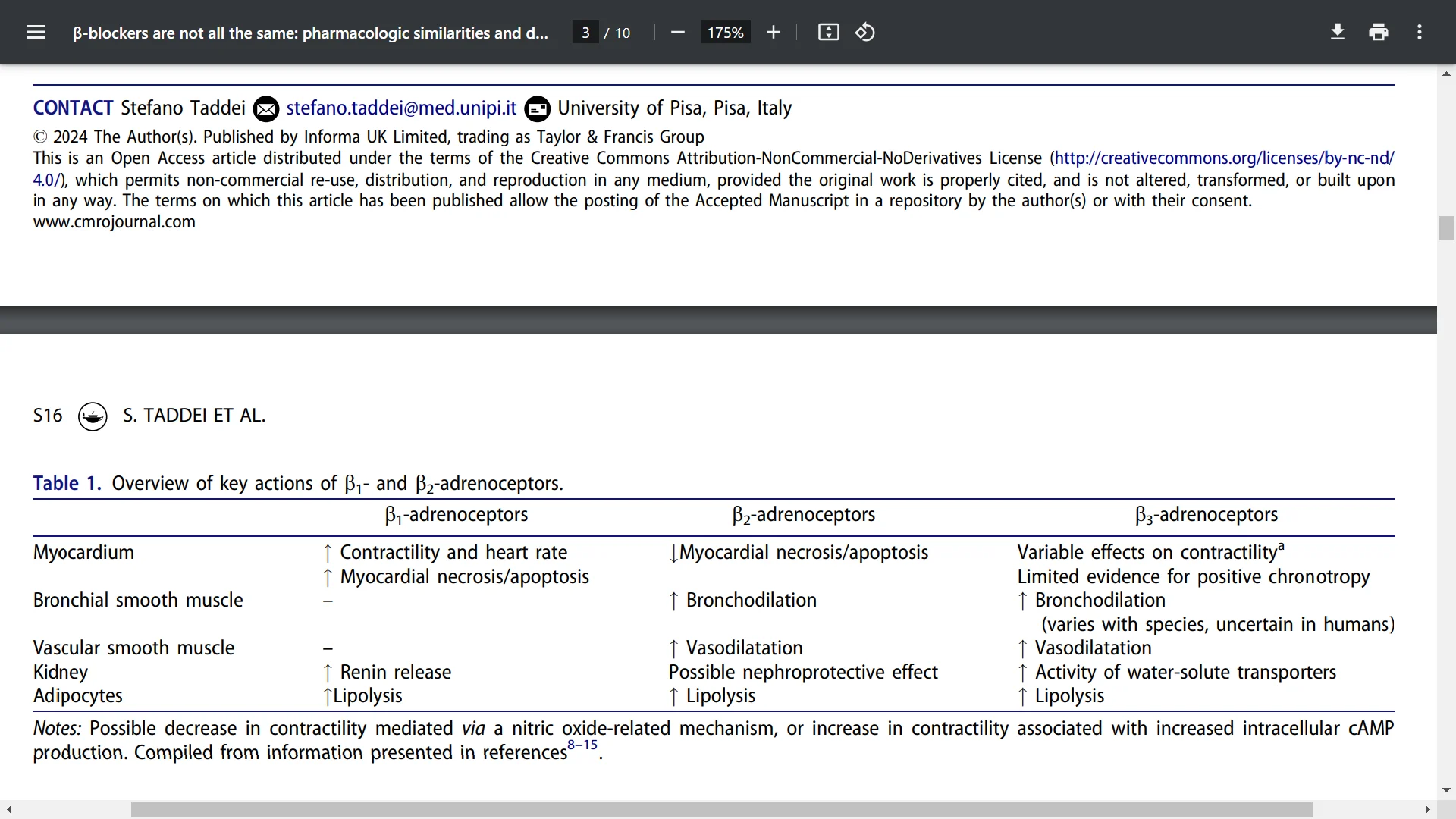Zoom out with the minus icon
Viewport: 1456px width, 819px height.
point(678,33)
